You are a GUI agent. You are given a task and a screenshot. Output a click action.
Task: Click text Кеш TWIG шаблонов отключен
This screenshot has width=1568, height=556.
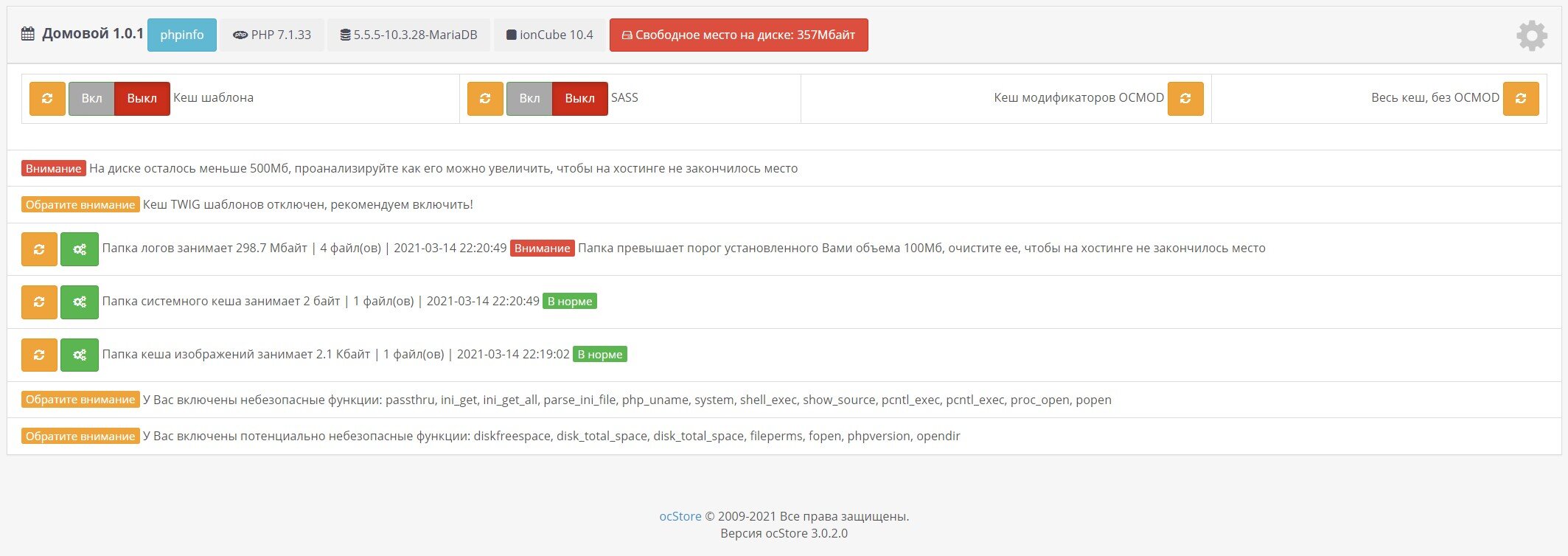pyautogui.click(x=235, y=204)
